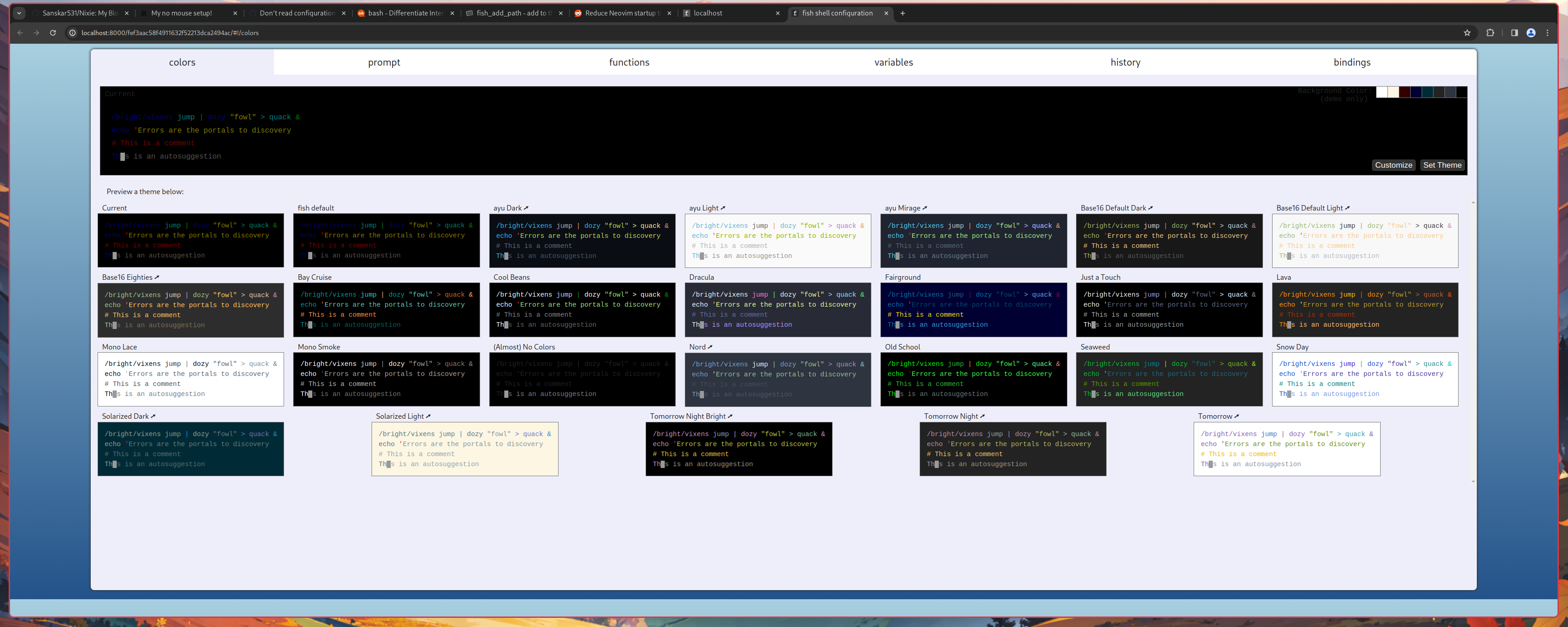Click the browser profile avatar icon

point(1531,33)
